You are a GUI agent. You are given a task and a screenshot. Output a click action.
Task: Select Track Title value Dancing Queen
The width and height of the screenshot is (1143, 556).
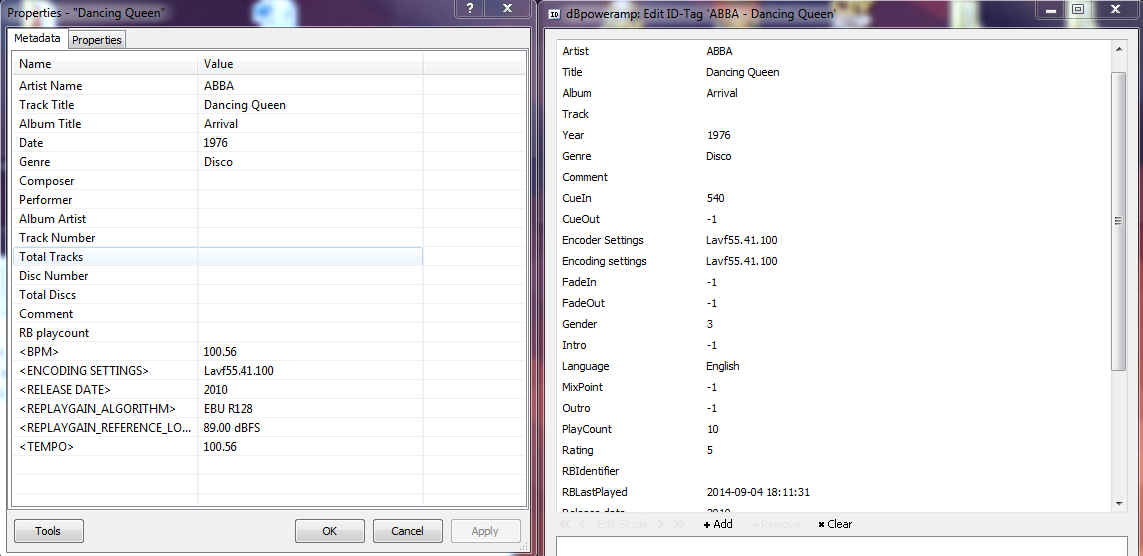[x=245, y=105]
